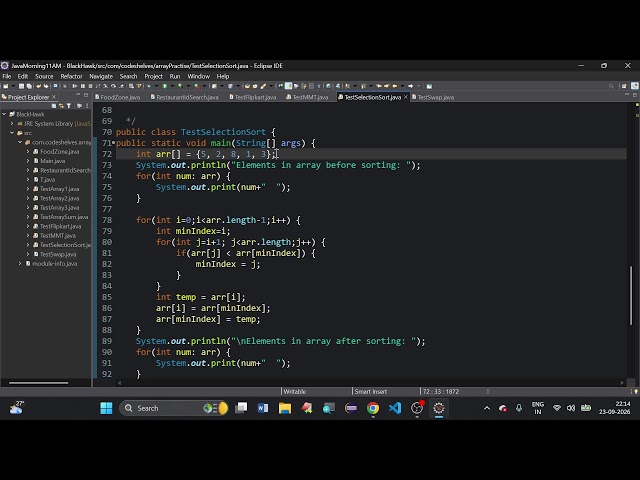This screenshot has height=480, width=640.
Task: Click the Quick Access search magnifier
Action: coord(611,86)
